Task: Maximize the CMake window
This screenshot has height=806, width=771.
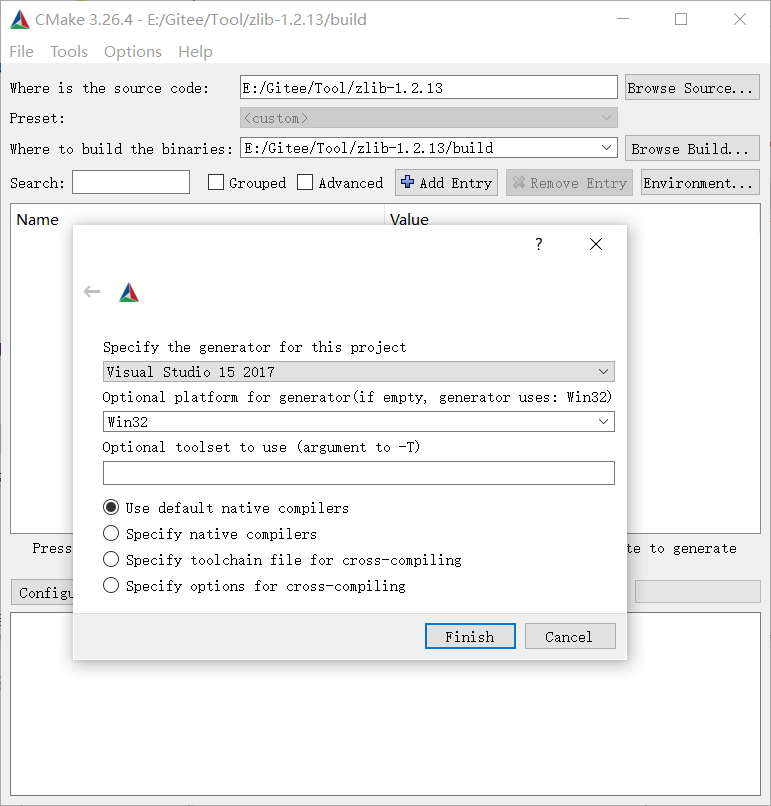Action: pyautogui.click(x=681, y=19)
